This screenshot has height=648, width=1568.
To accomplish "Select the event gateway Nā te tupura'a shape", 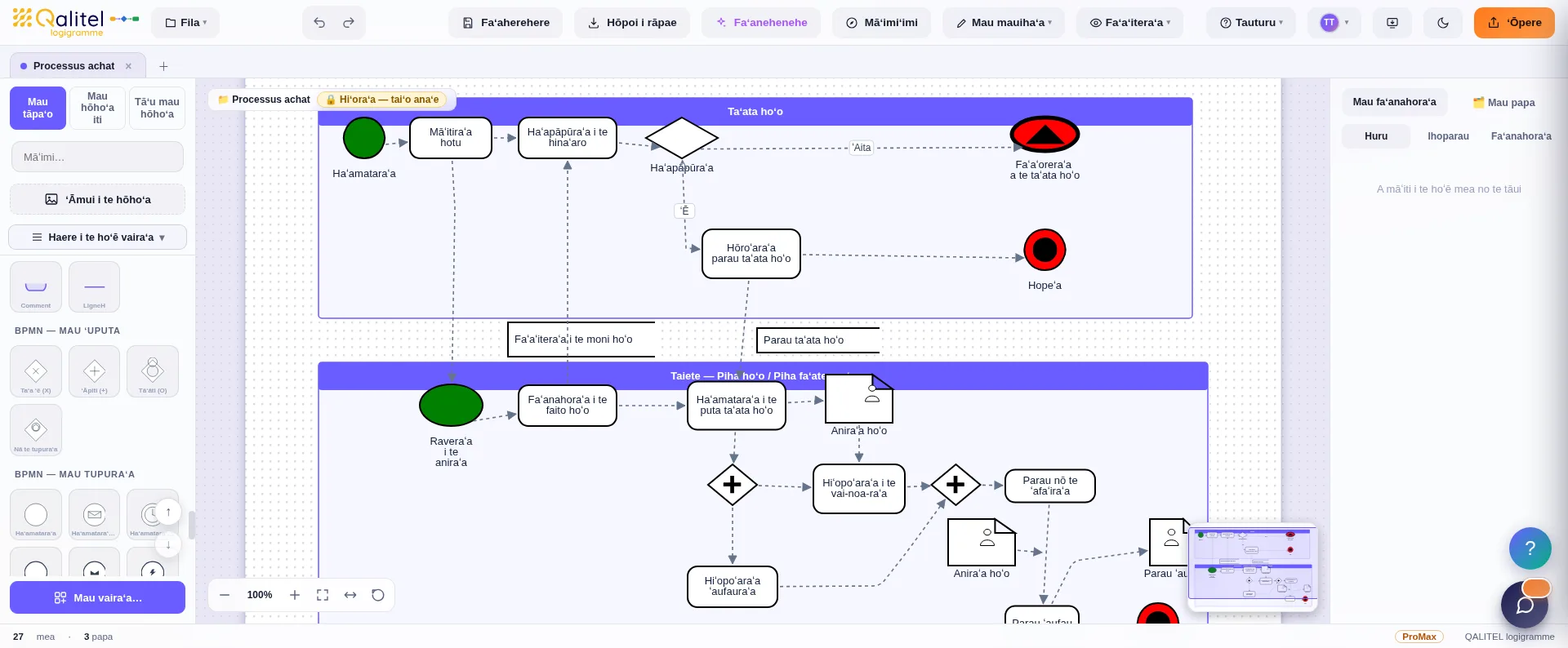I will click(36, 429).
